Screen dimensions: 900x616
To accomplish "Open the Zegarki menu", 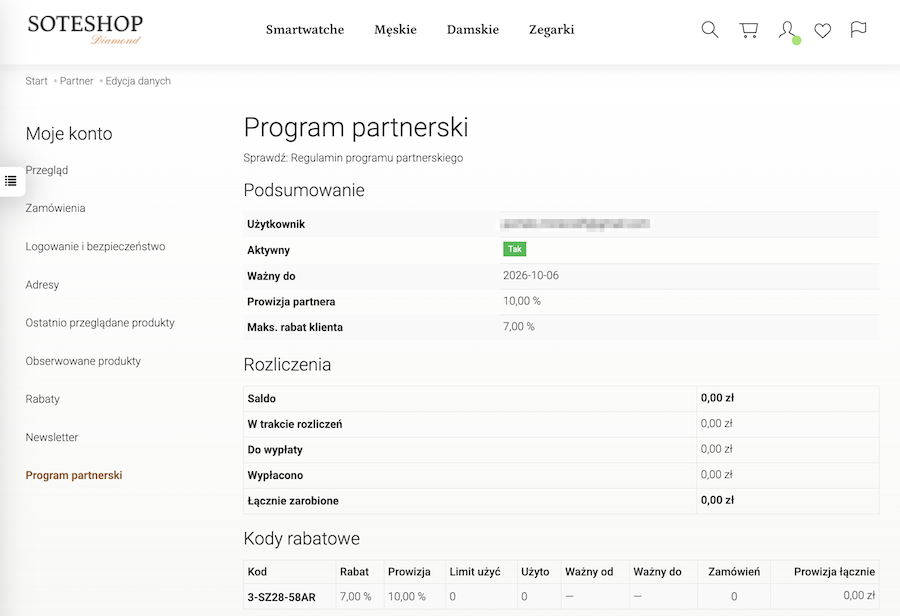I will click(x=552, y=30).
